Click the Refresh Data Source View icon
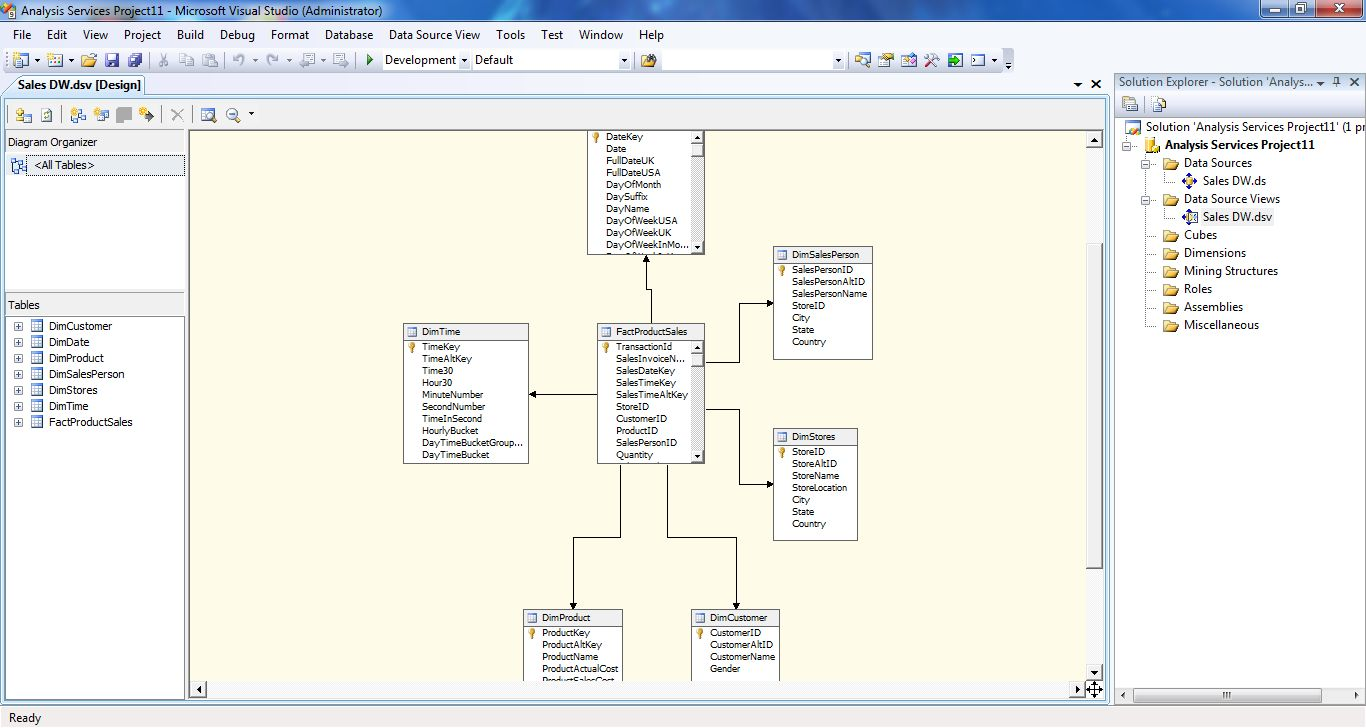Viewport: 1366px width, 728px height. click(46, 115)
